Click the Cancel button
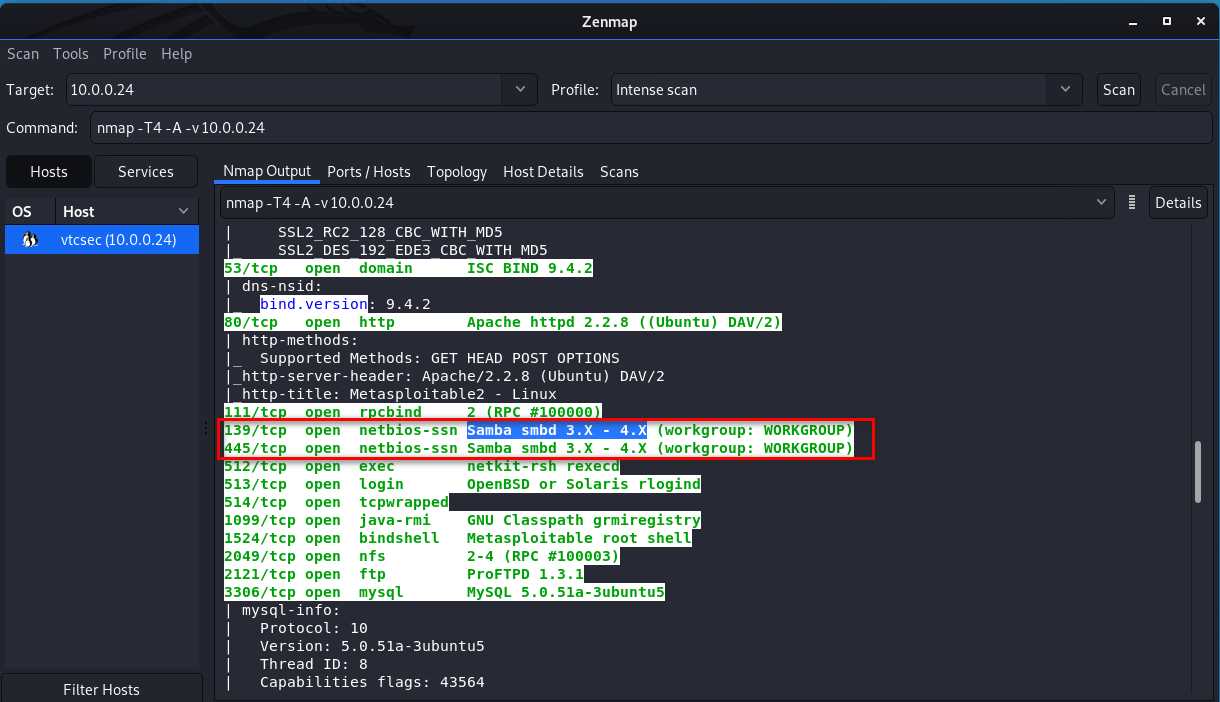Image resolution: width=1220 pixels, height=702 pixels. (x=1183, y=89)
